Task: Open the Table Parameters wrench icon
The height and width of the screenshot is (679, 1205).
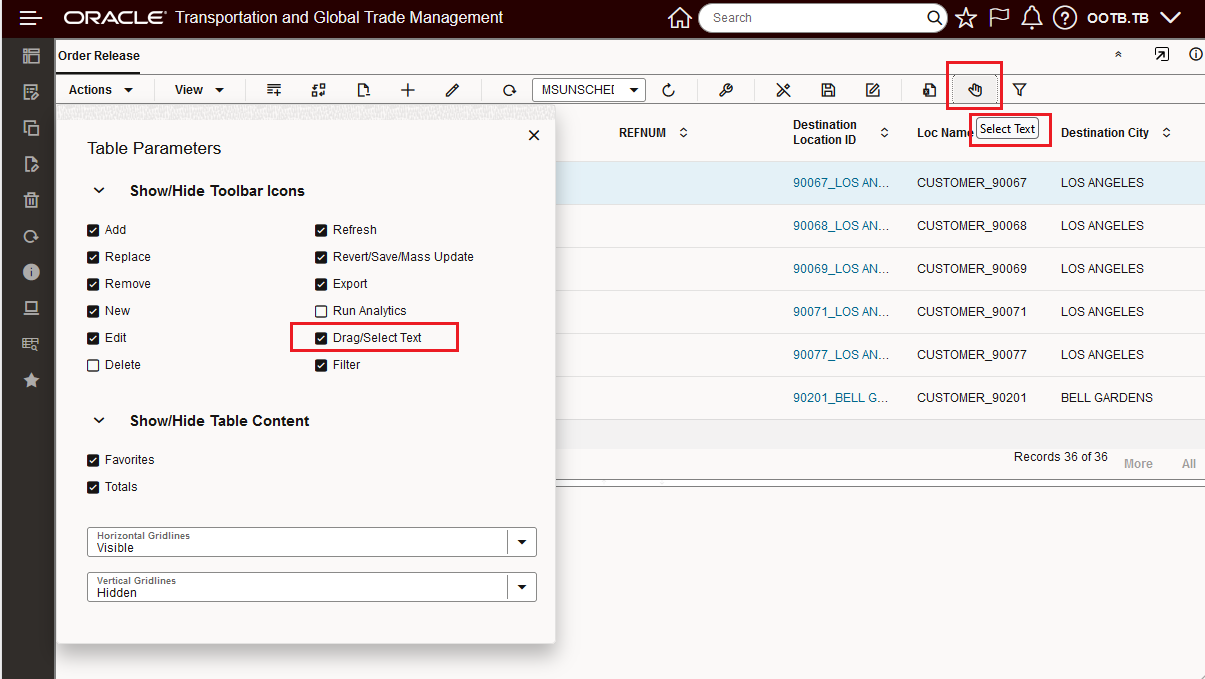Action: pyautogui.click(x=725, y=89)
